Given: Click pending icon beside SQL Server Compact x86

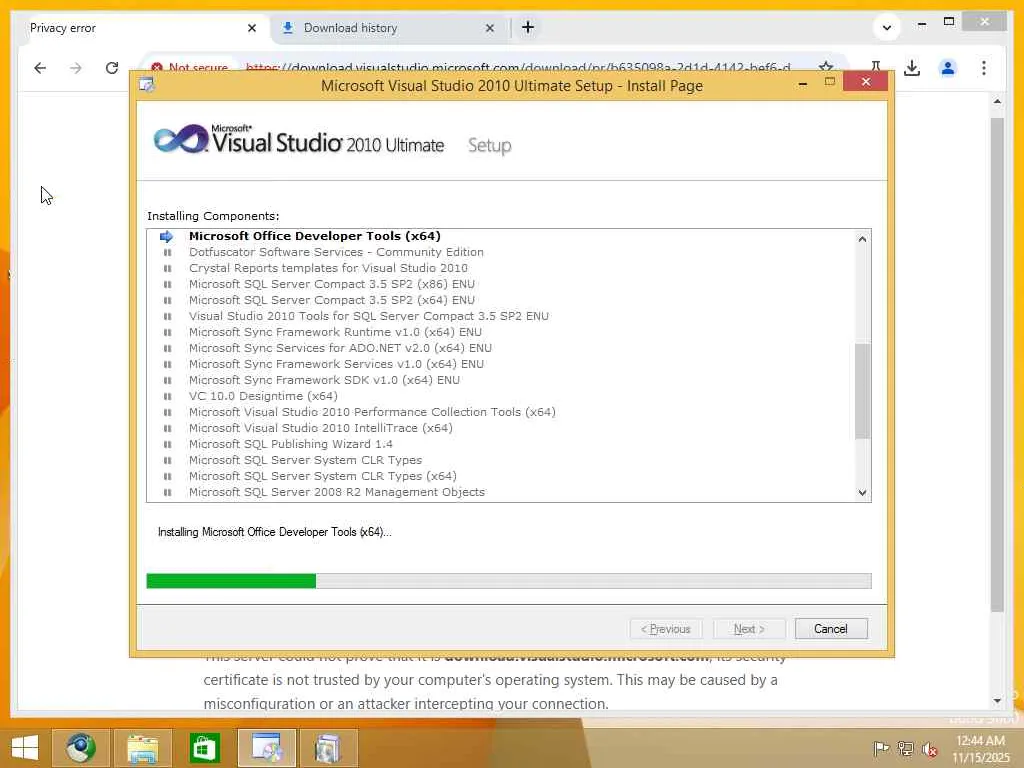Looking at the screenshot, I should 167,284.
